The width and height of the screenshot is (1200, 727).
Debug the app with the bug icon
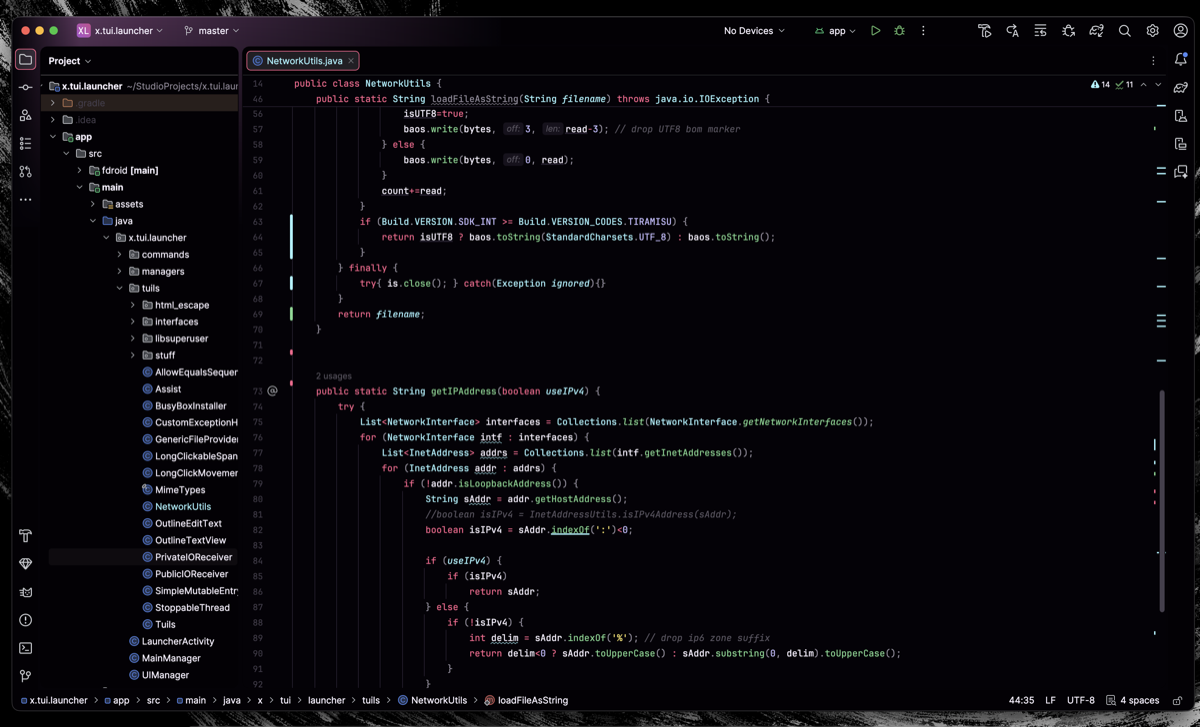click(899, 31)
